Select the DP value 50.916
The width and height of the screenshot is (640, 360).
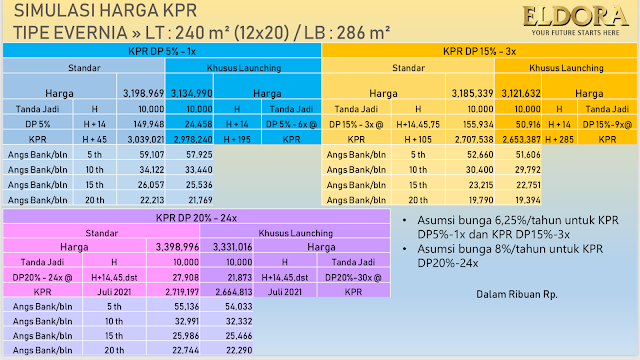(x=527, y=124)
